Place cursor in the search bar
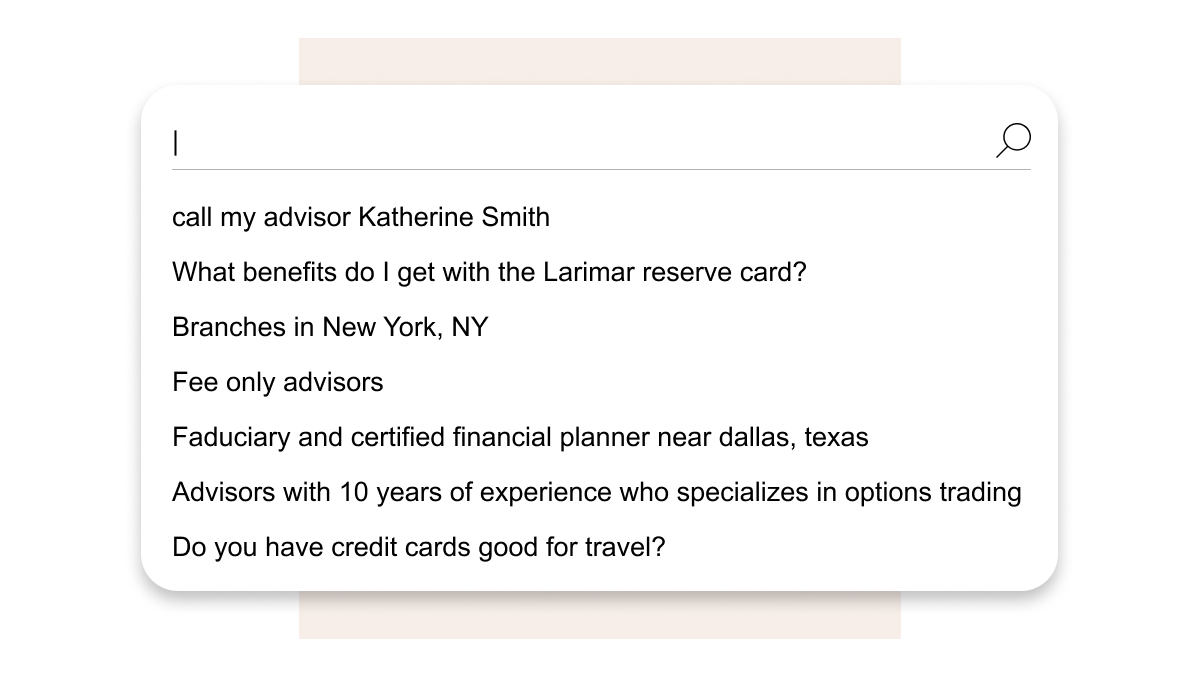 tap(582, 143)
